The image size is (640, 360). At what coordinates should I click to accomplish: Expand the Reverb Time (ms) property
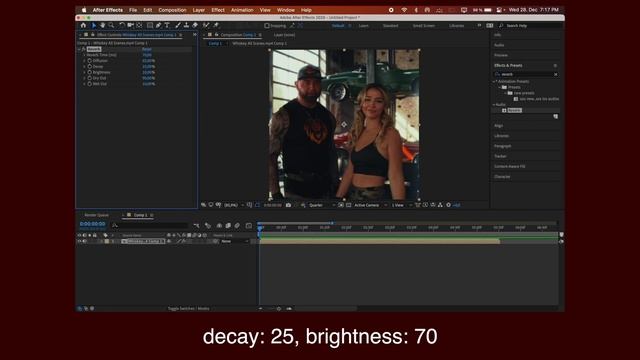coord(84,55)
